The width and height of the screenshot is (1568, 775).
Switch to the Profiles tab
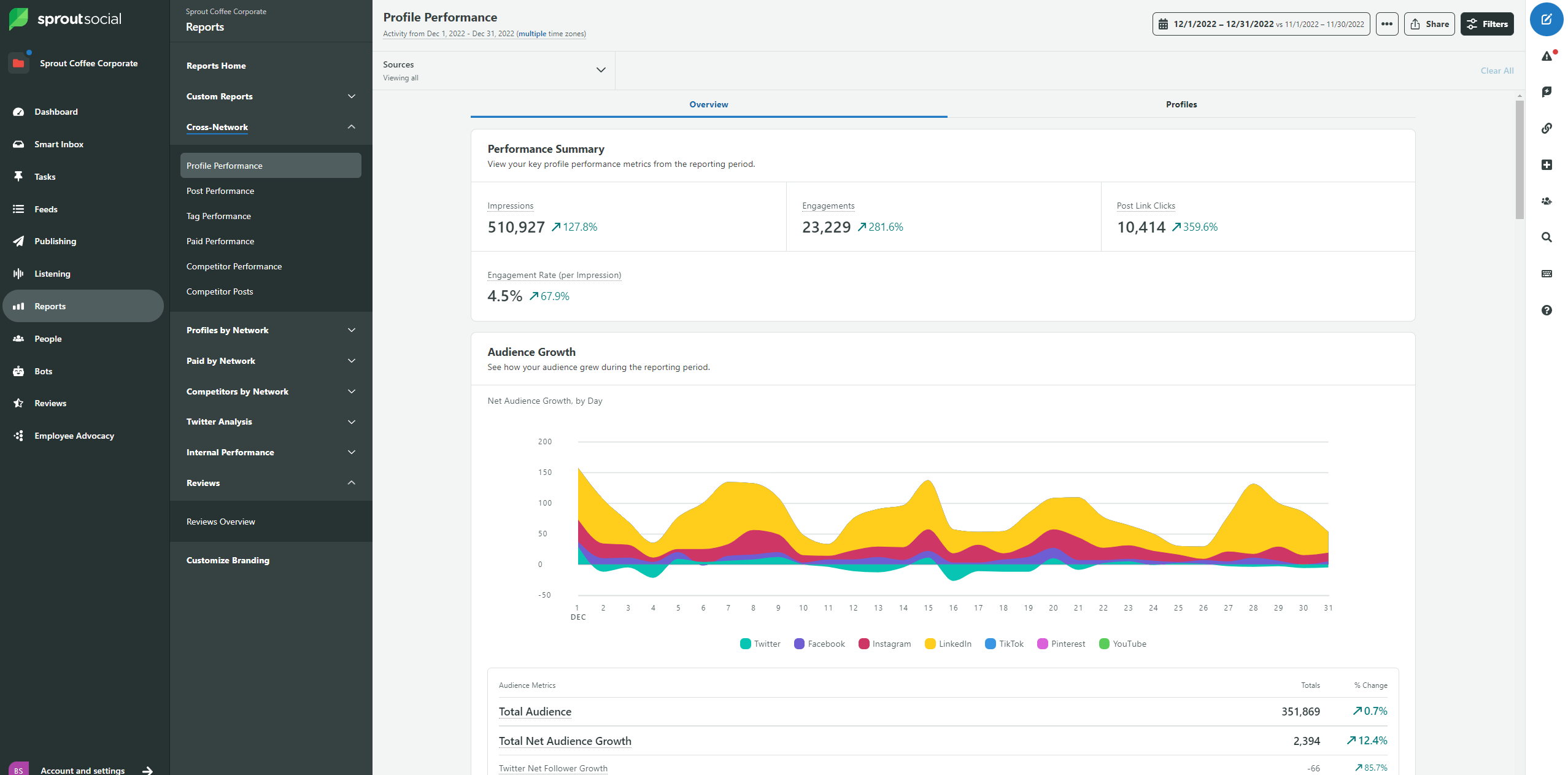(1181, 104)
